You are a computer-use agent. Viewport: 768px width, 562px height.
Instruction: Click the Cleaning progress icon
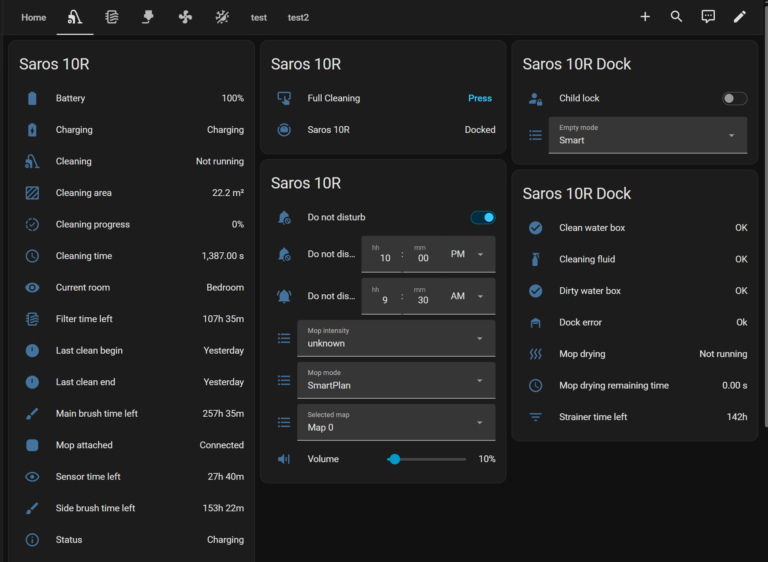pos(32,224)
